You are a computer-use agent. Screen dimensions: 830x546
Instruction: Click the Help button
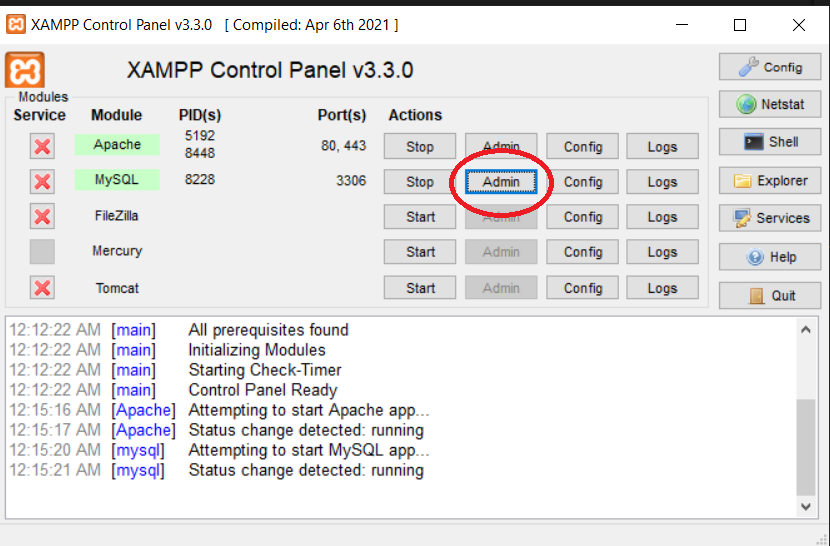click(x=770, y=257)
